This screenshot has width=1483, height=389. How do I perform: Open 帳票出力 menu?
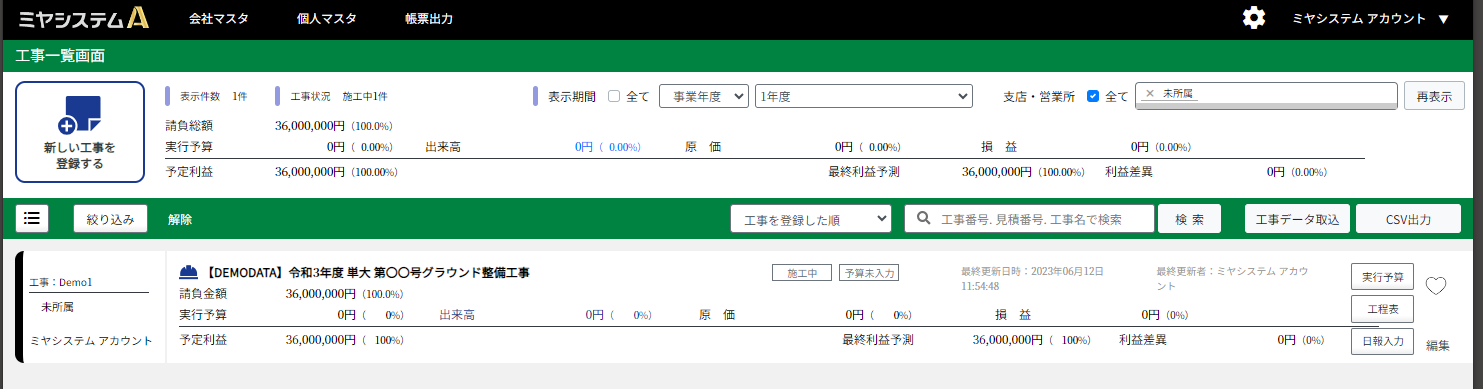(x=429, y=19)
